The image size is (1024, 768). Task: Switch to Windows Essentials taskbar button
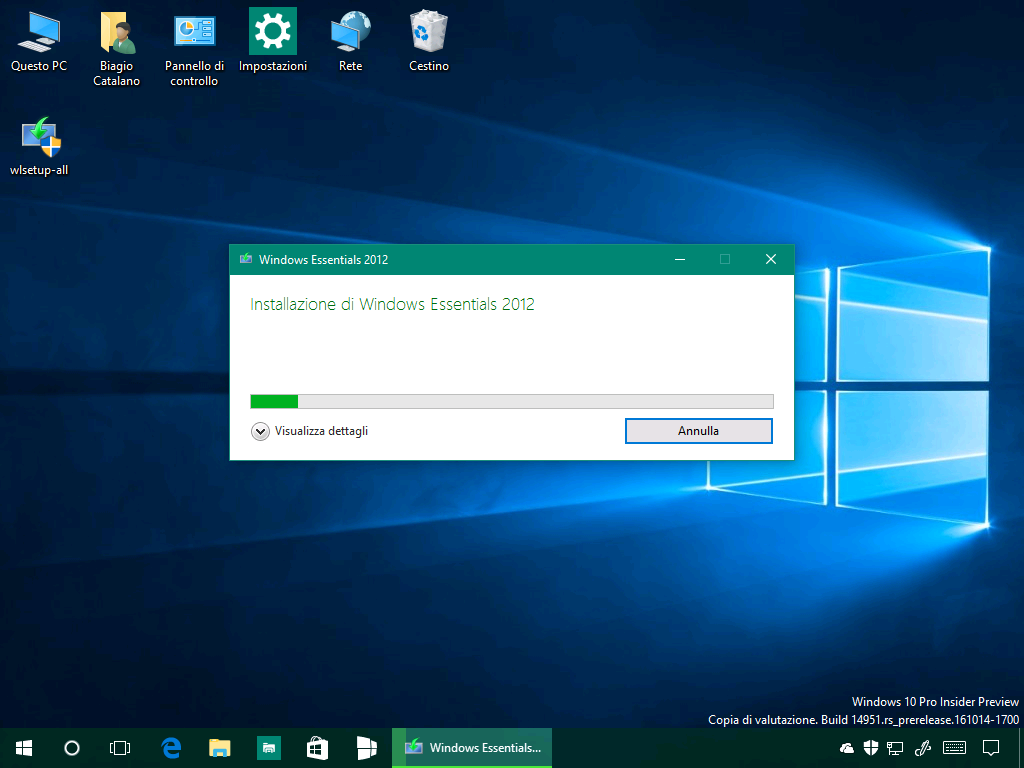(472, 748)
